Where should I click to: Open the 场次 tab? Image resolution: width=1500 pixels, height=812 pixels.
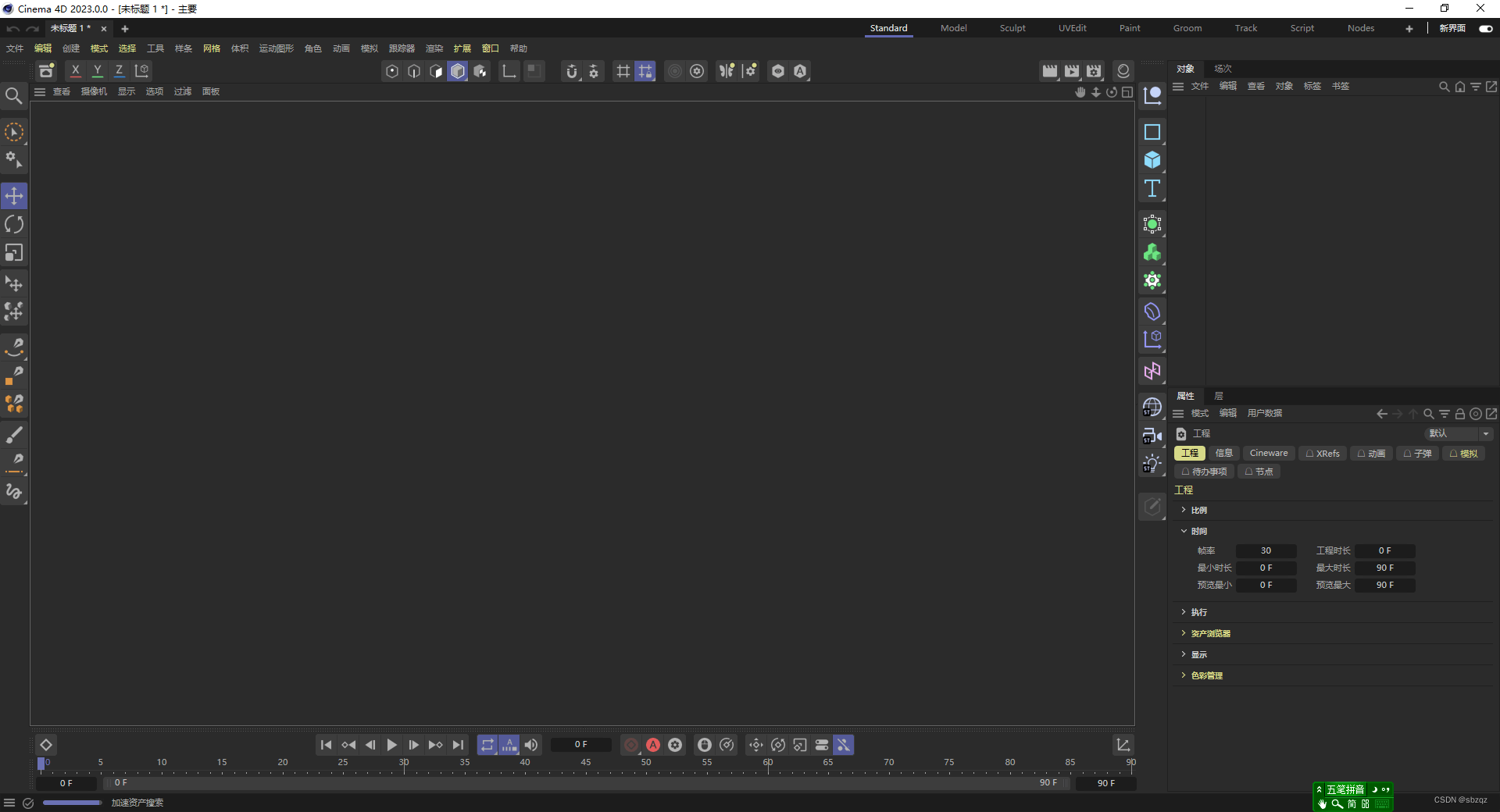pyautogui.click(x=1223, y=69)
